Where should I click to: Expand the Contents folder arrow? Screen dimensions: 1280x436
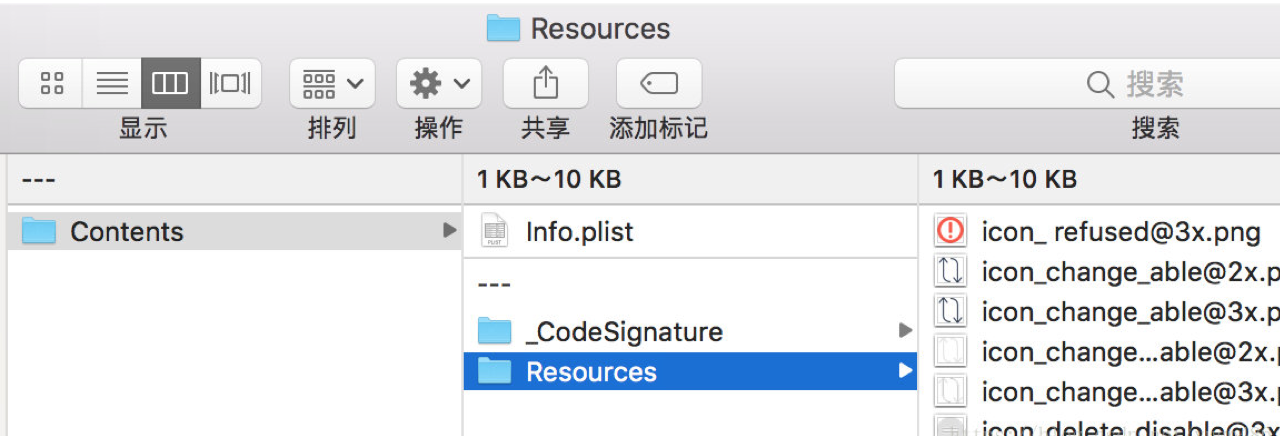(x=449, y=231)
